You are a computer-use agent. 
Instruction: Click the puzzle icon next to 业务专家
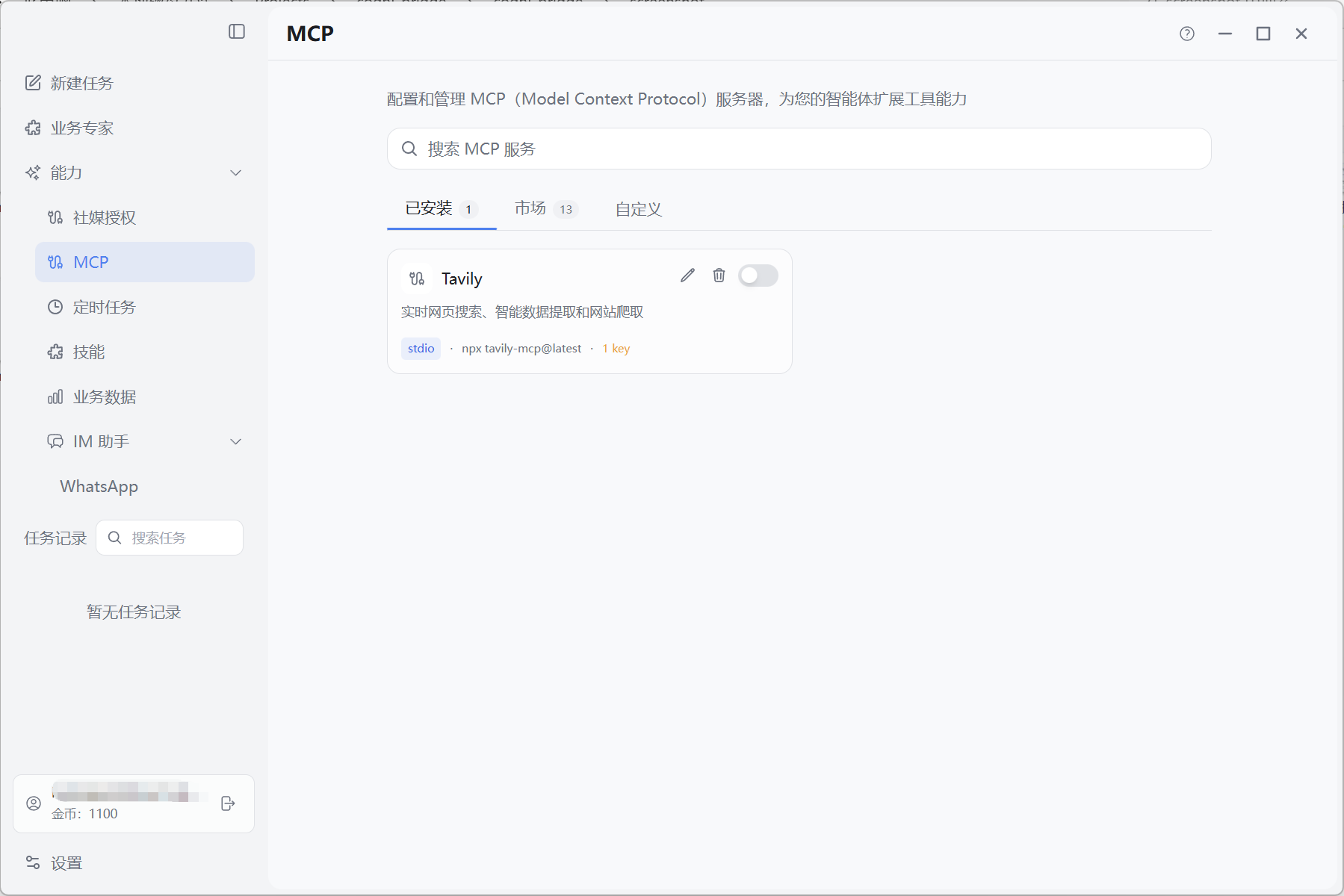click(33, 128)
